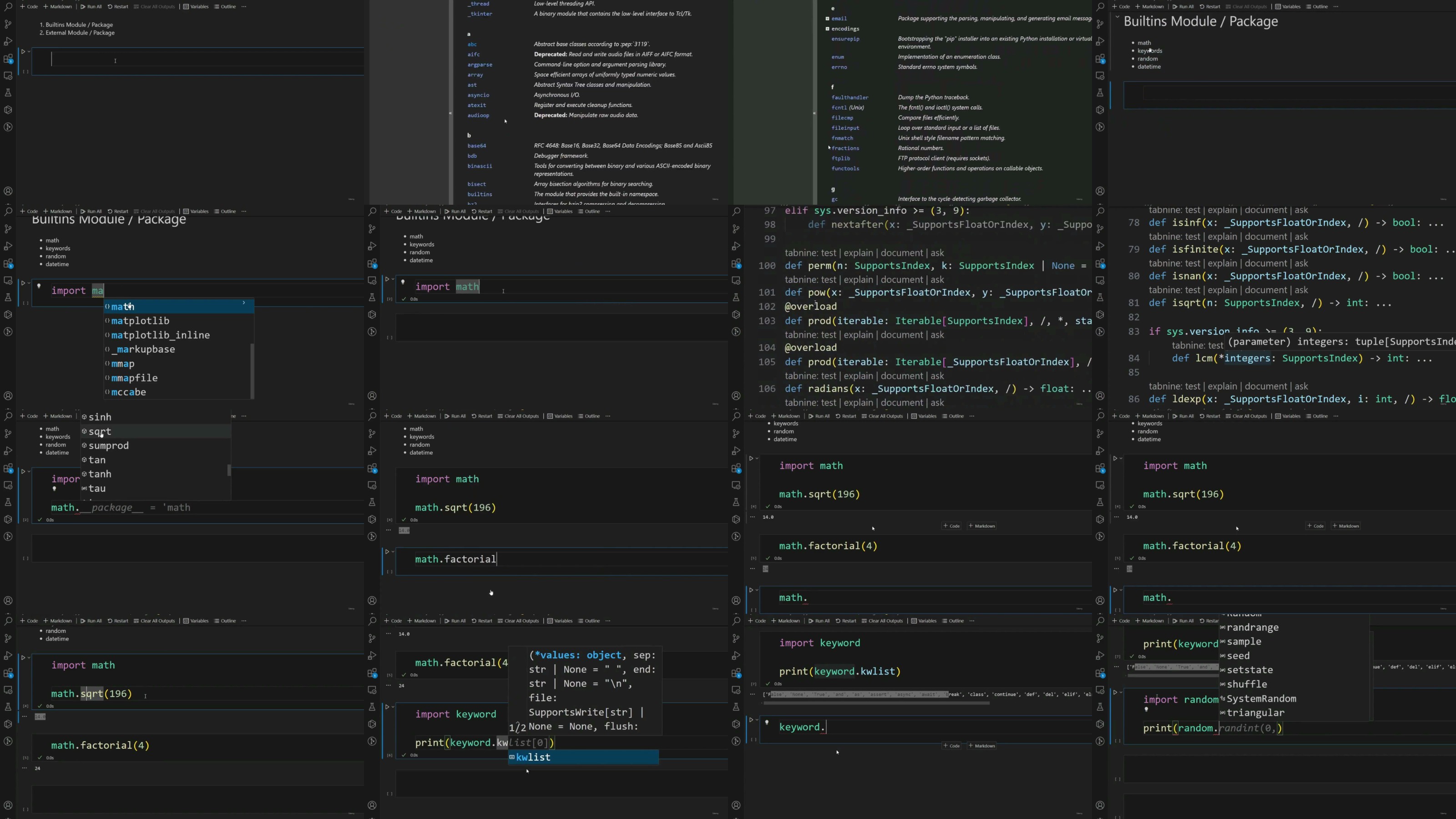Choose 'sqrt' in the math member suggestions

pos(156,432)
